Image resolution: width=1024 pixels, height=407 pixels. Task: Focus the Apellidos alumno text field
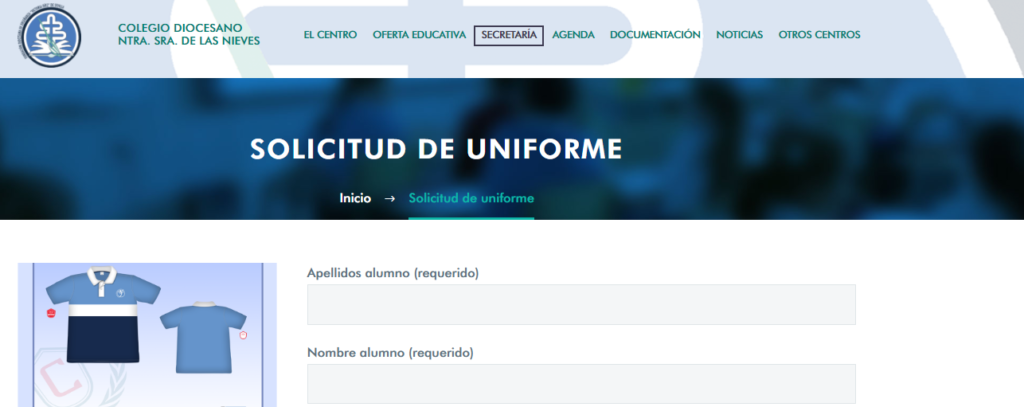click(581, 304)
